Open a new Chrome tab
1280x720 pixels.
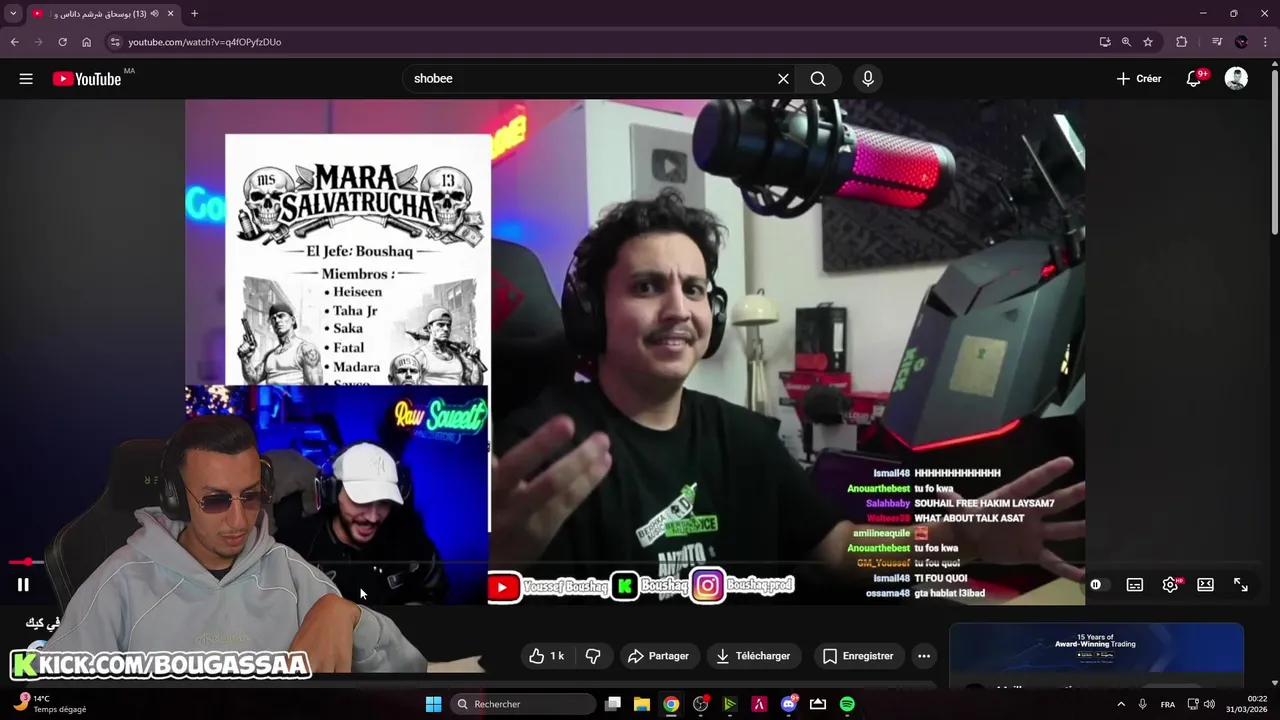pyautogui.click(x=194, y=14)
